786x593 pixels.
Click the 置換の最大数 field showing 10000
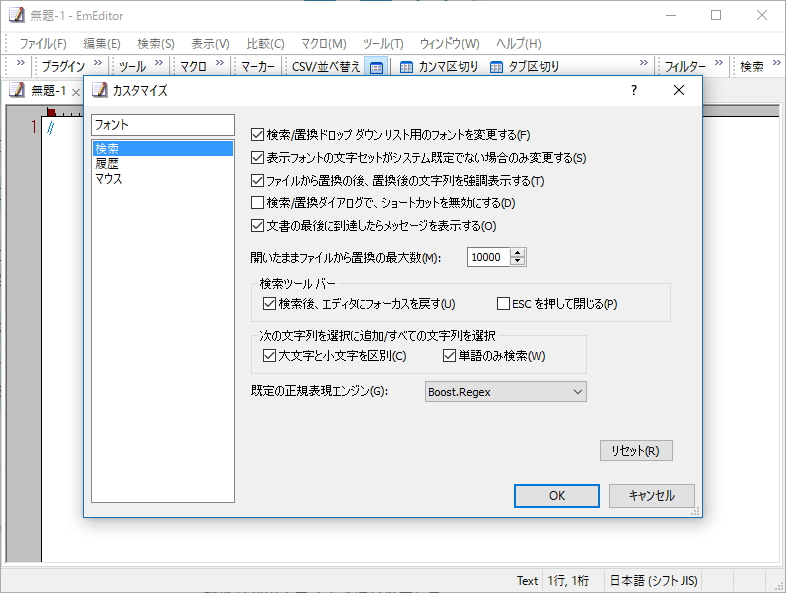coord(489,257)
